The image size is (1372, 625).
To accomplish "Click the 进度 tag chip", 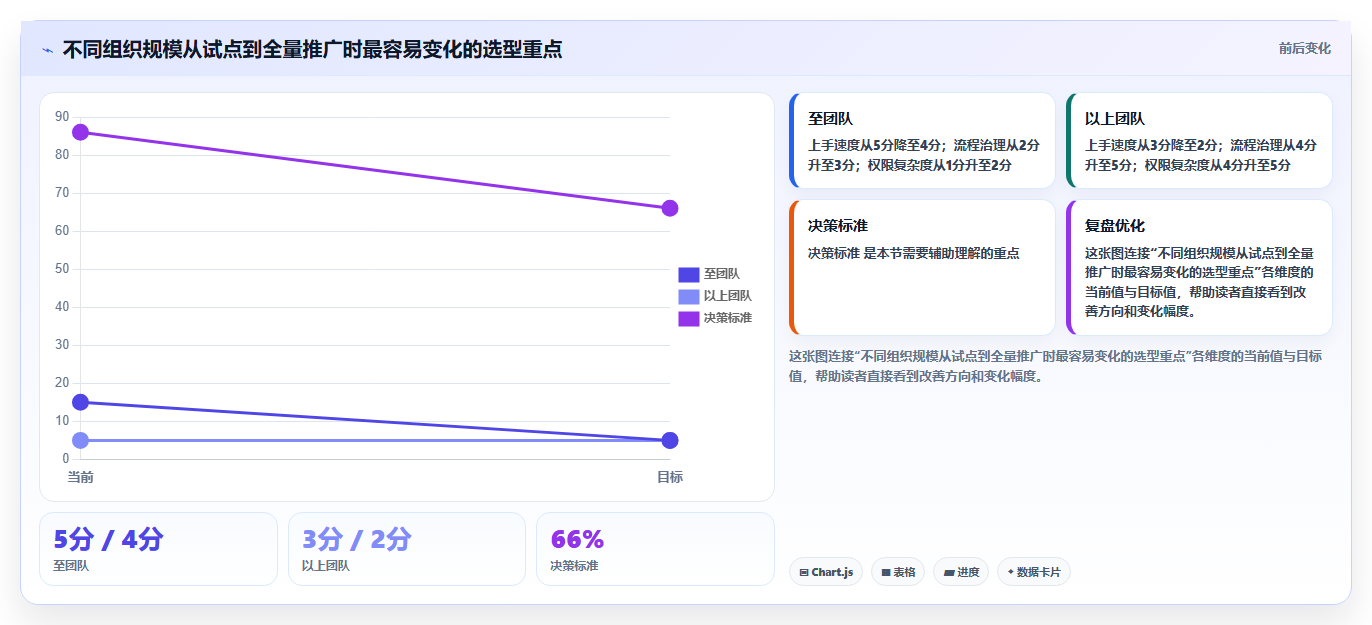I will (x=961, y=572).
